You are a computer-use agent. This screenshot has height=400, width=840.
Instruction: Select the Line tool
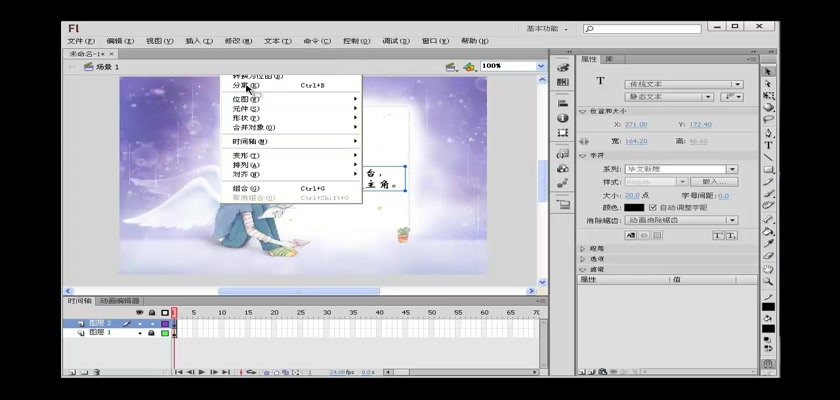pyautogui.click(x=768, y=157)
